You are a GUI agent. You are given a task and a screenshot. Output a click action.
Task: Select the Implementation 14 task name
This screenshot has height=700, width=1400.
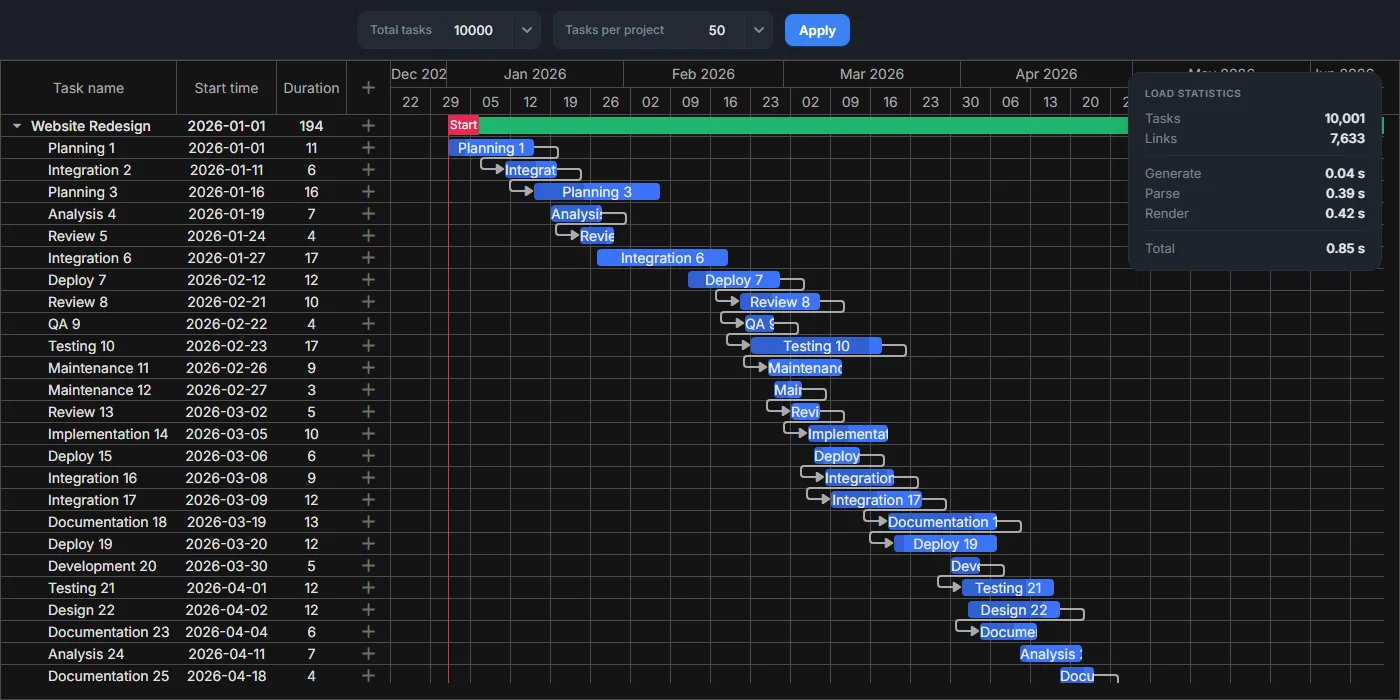(108, 434)
